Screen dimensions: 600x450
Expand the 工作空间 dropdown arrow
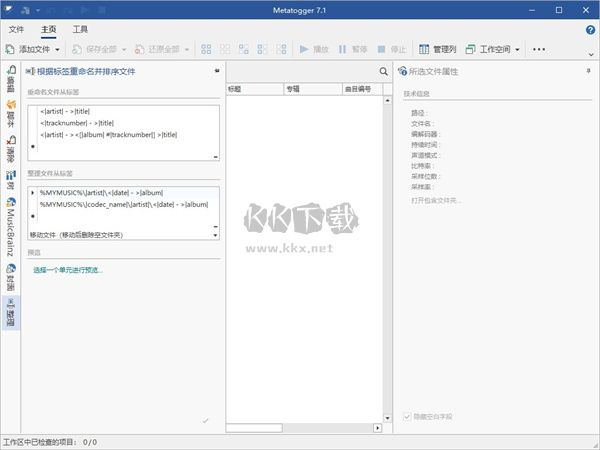517,50
